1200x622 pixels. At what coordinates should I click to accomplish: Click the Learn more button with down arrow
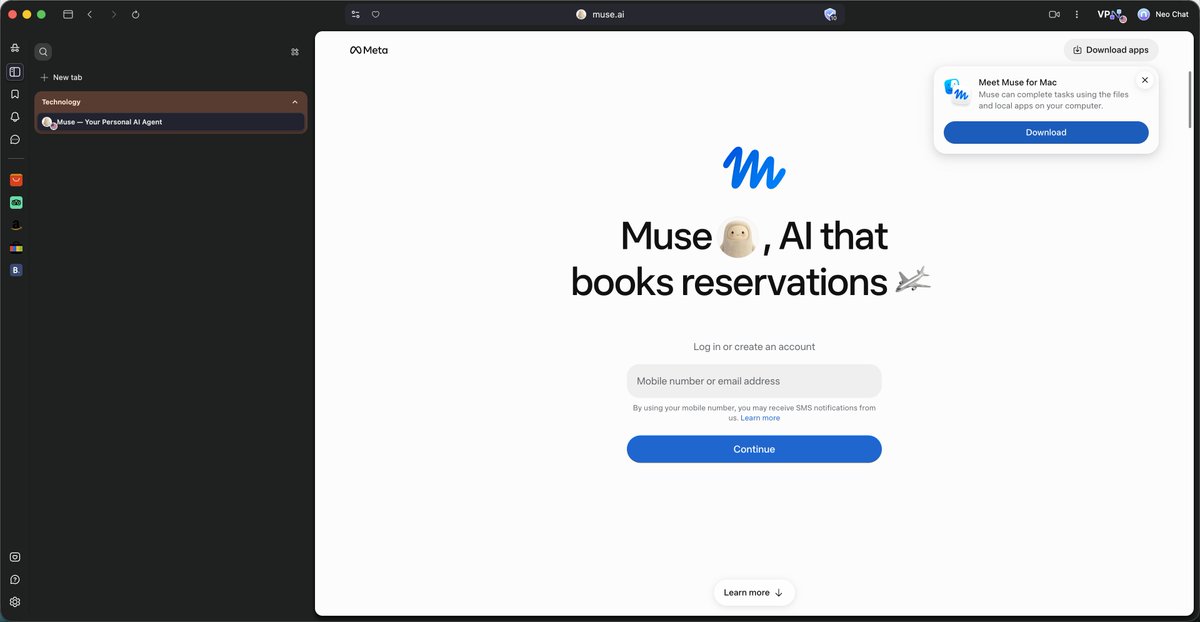[x=754, y=593]
